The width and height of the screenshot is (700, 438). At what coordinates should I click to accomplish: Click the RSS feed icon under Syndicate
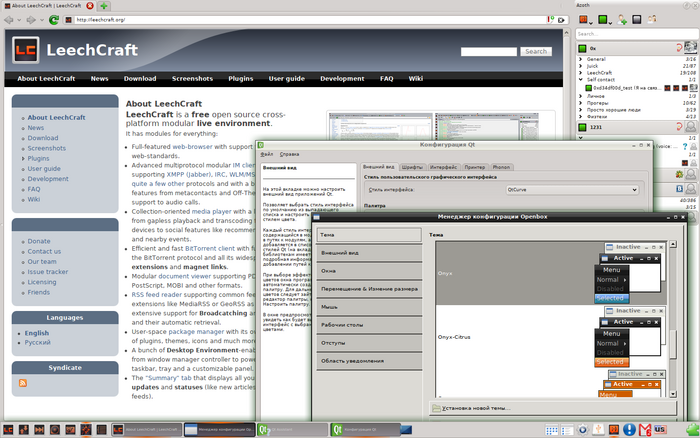point(23,383)
